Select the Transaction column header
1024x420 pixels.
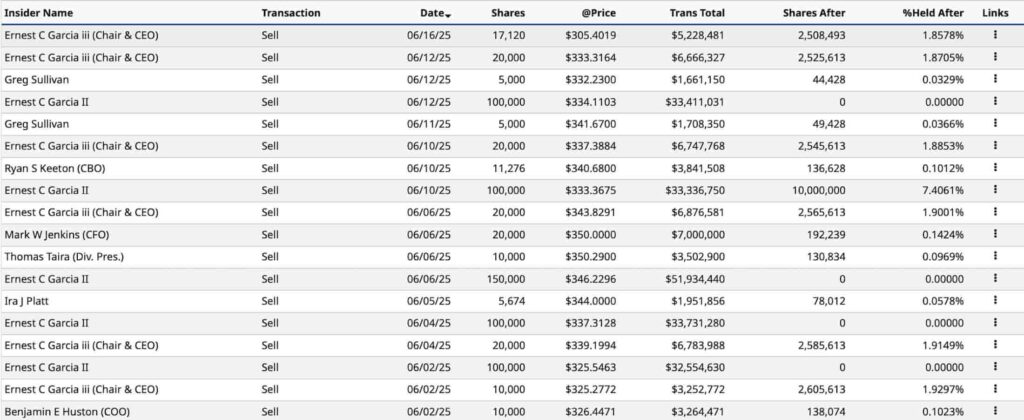point(291,12)
